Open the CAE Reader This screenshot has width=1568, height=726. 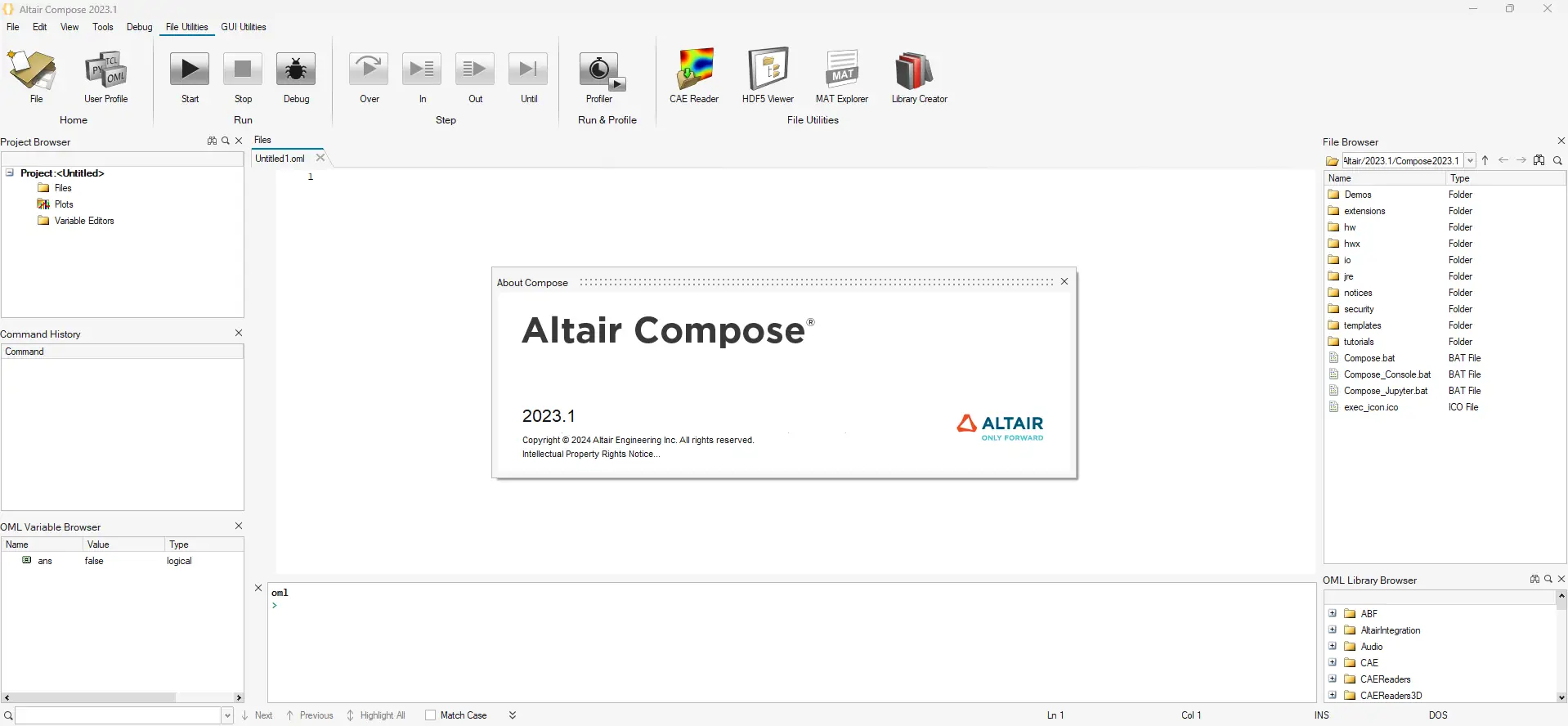[x=694, y=76]
